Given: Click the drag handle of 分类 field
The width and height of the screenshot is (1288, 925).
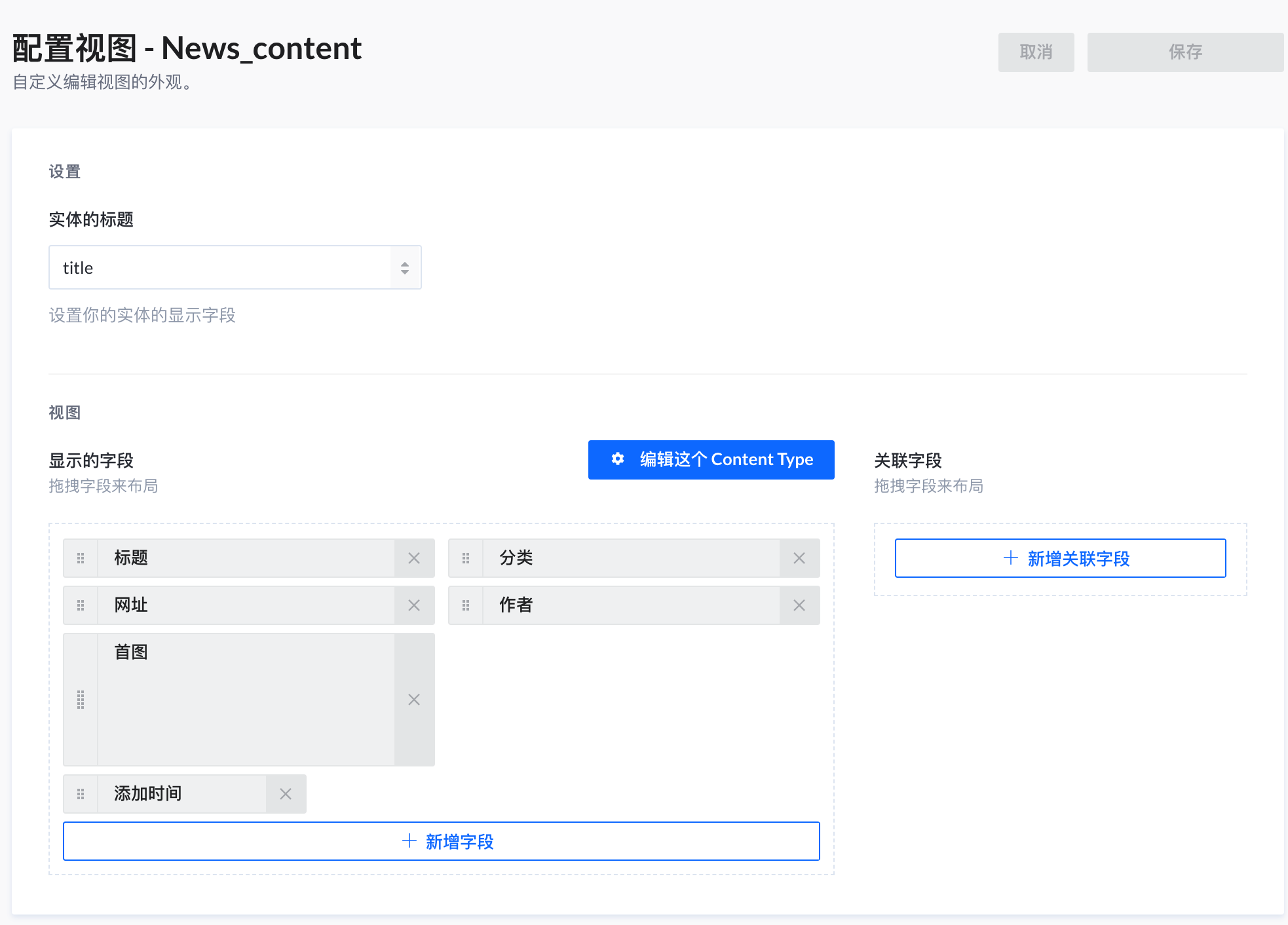Looking at the screenshot, I should tap(466, 558).
